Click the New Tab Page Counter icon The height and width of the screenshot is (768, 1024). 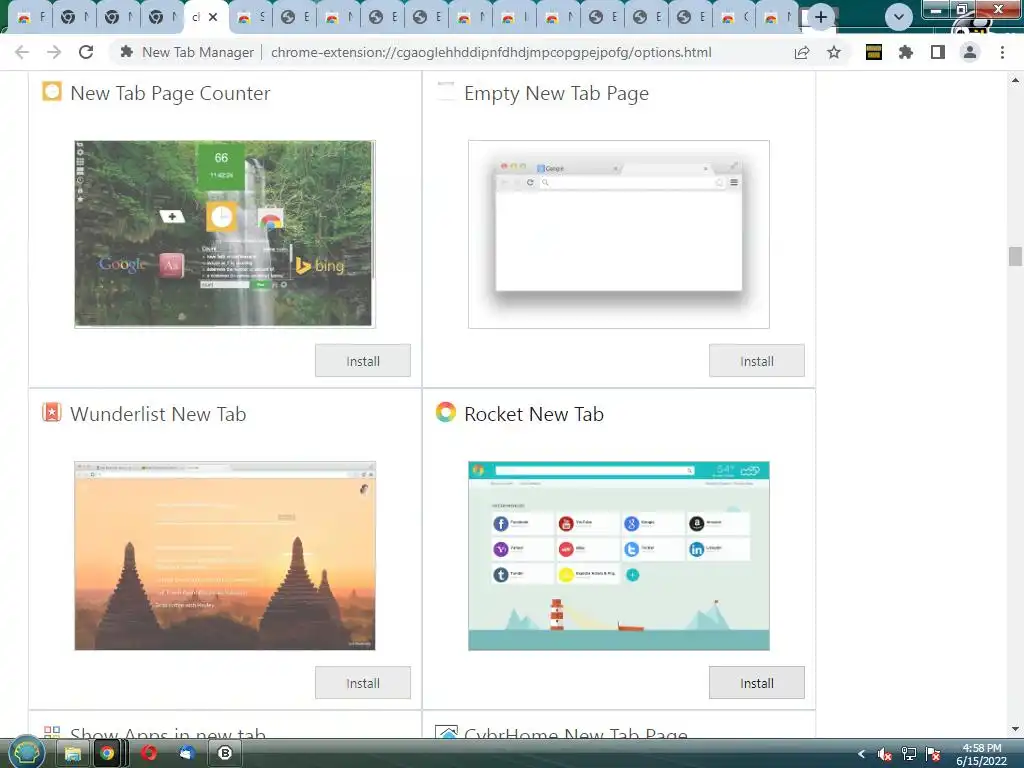coord(52,91)
